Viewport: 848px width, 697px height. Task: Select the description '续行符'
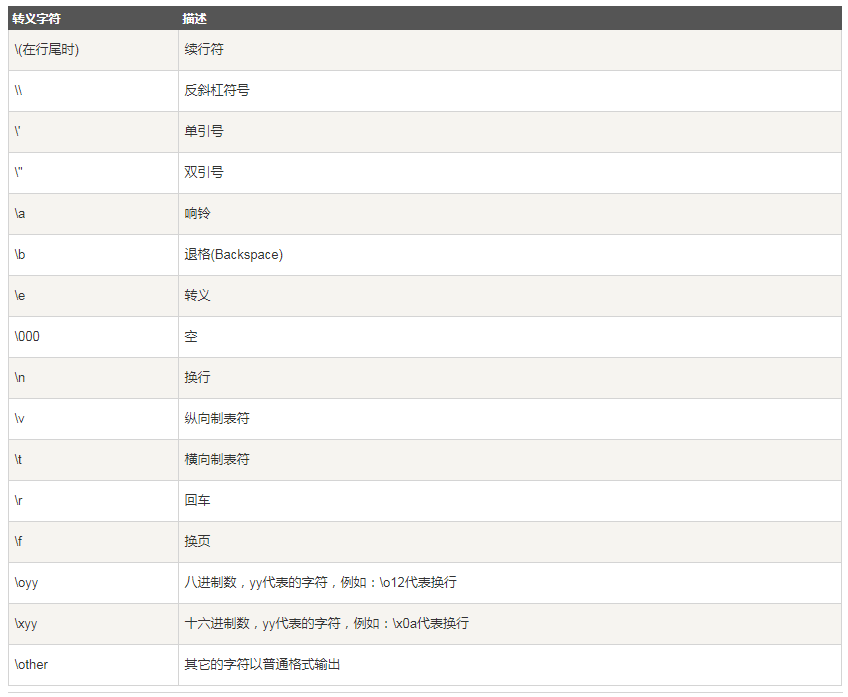(x=204, y=49)
